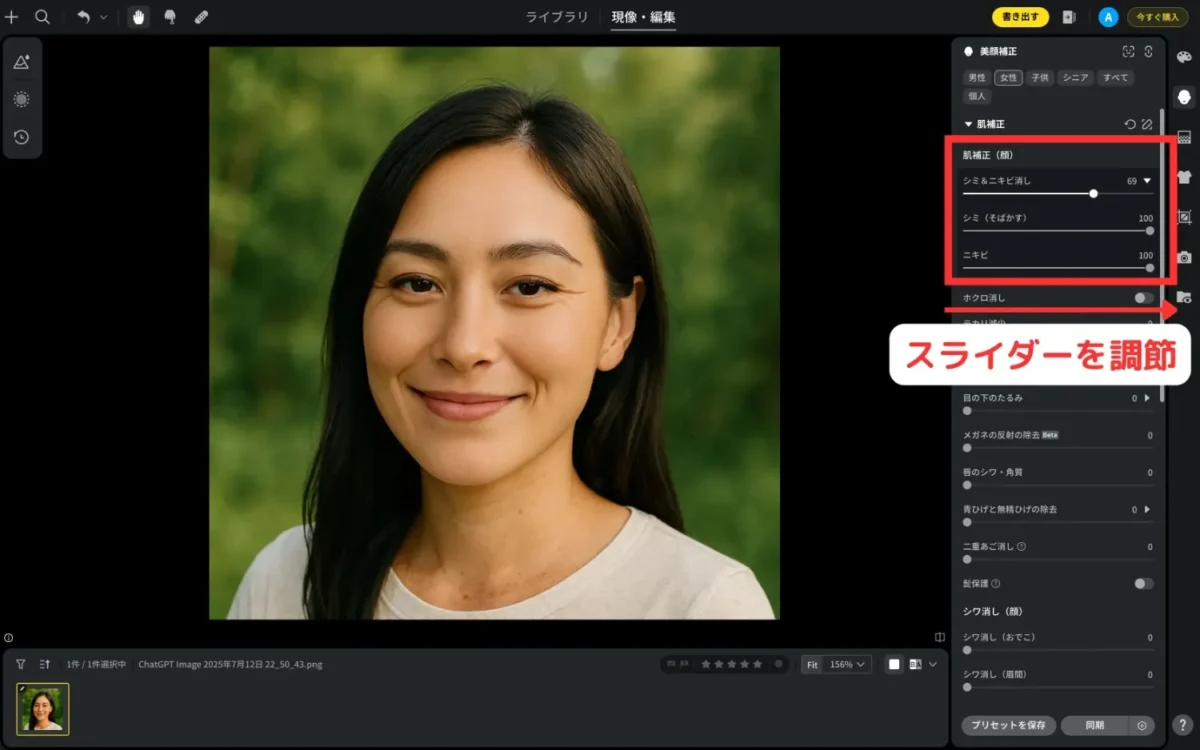Click the info icon at bottom left
The image size is (1200, 750).
coord(8,637)
